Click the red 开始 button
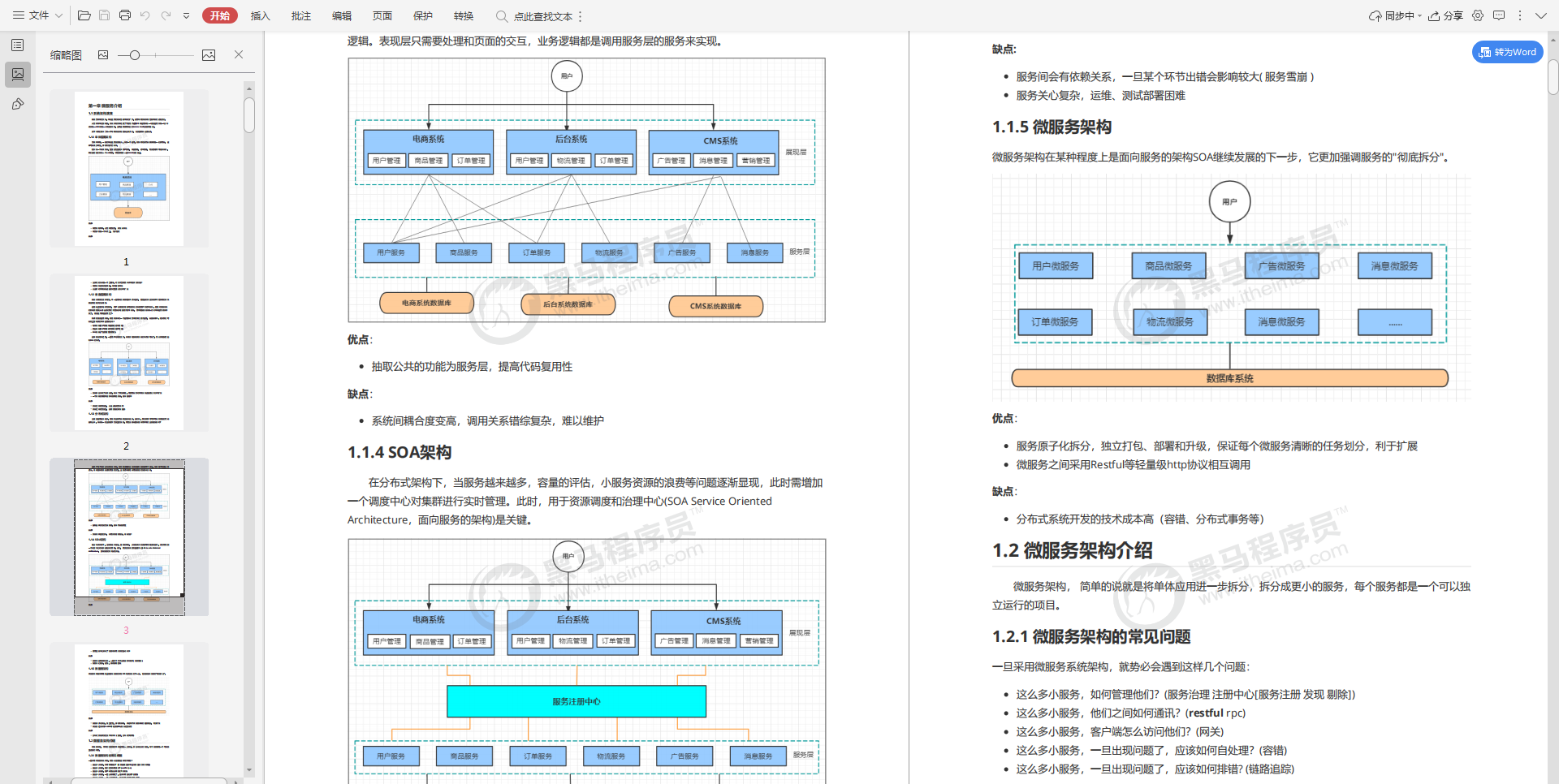 point(220,15)
